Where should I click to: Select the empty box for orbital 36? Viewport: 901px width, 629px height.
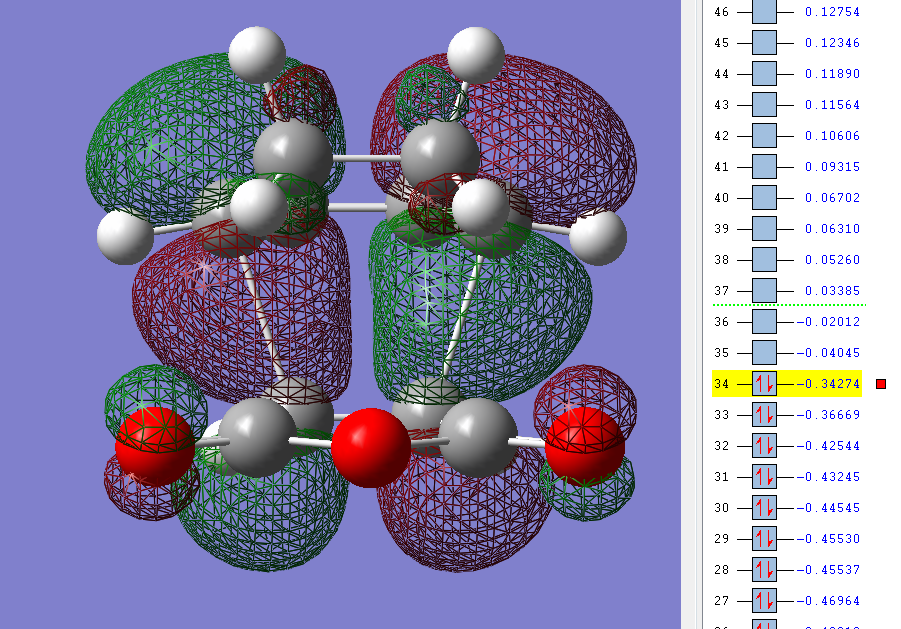tap(764, 322)
